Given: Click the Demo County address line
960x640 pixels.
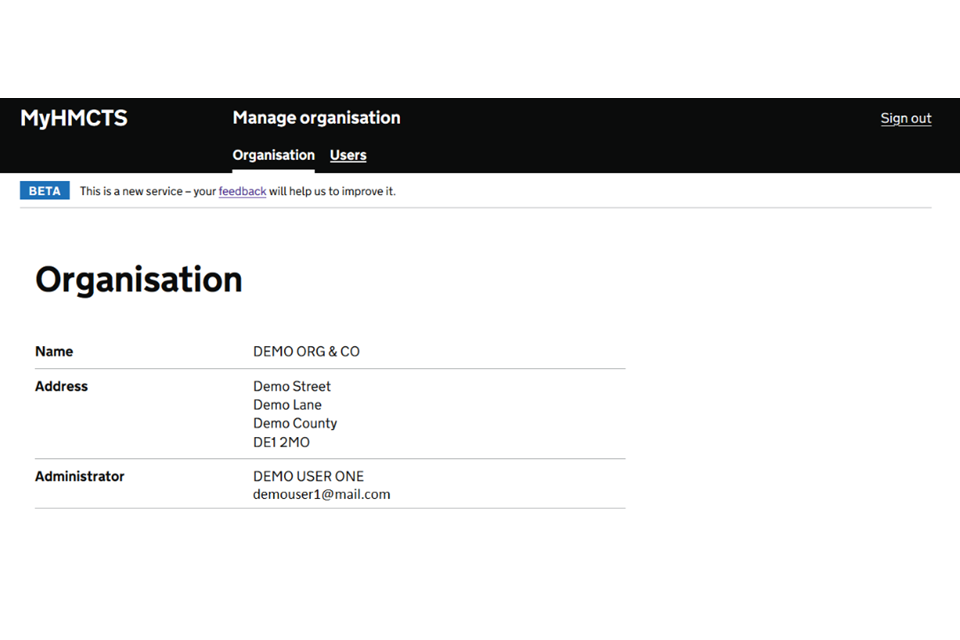Looking at the screenshot, I should tap(295, 423).
